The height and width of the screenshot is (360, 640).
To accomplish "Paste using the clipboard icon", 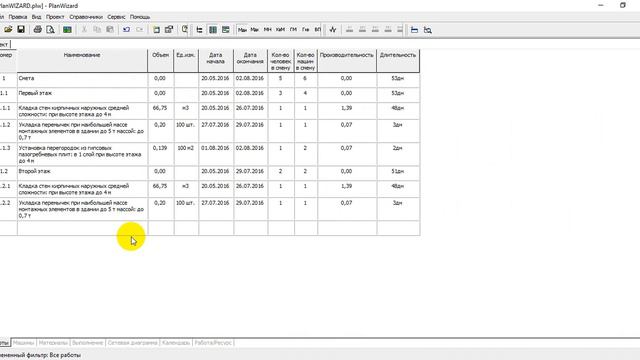I will coord(110,29).
